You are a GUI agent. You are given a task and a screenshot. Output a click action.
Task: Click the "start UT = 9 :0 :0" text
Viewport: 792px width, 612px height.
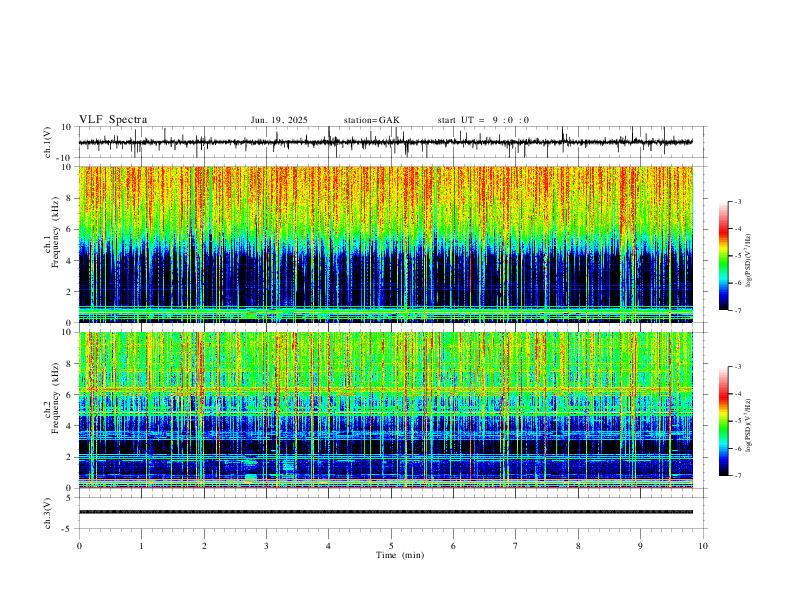pos(483,120)
